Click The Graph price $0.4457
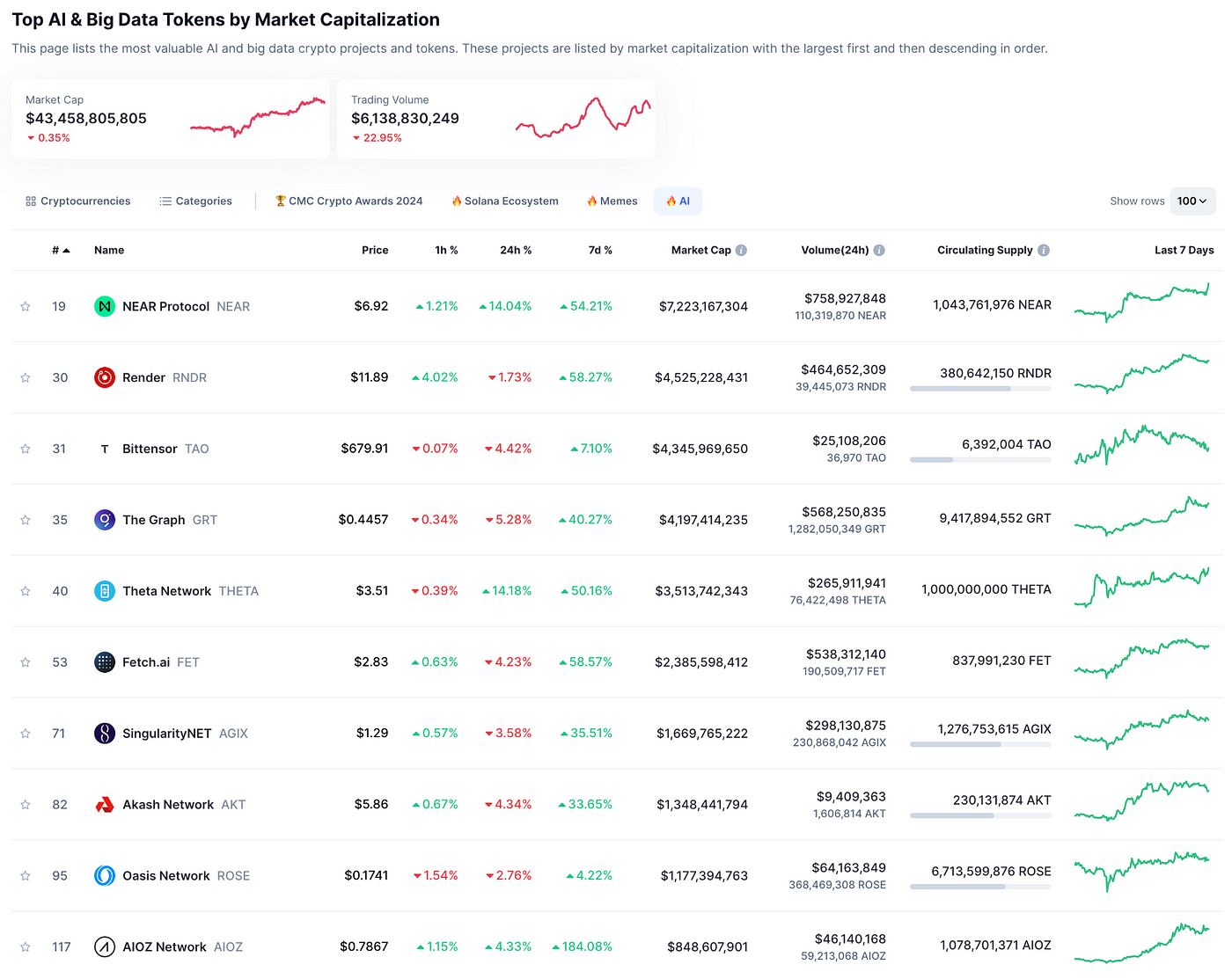 (x=363, y=520)
